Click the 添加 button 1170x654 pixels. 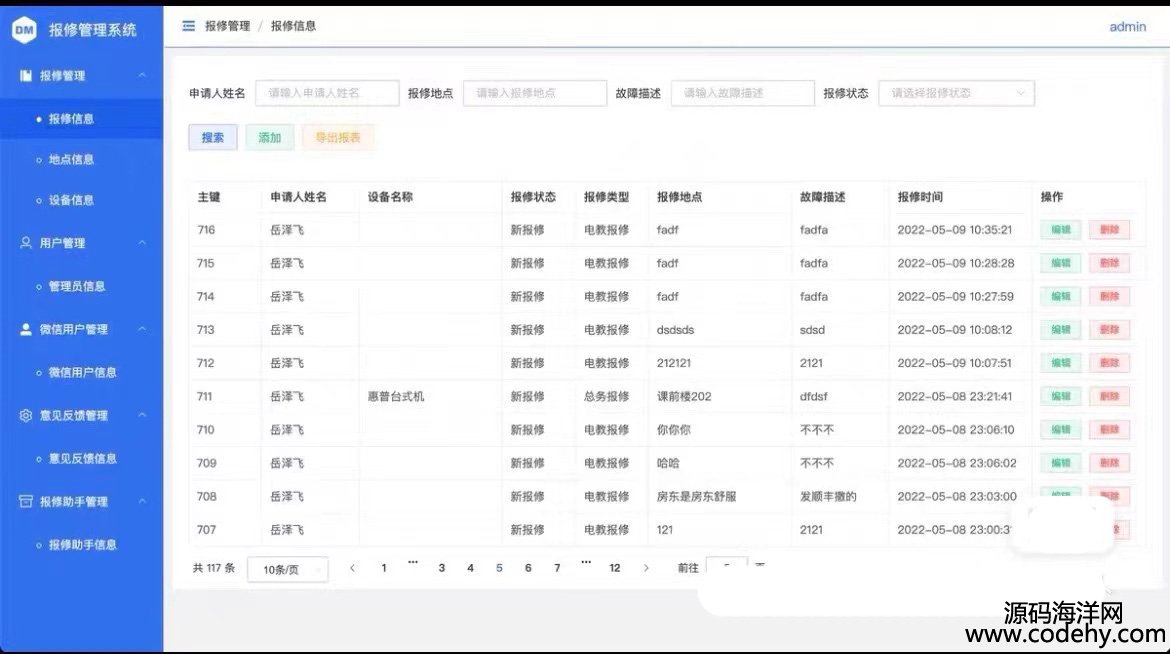[269, 137]
